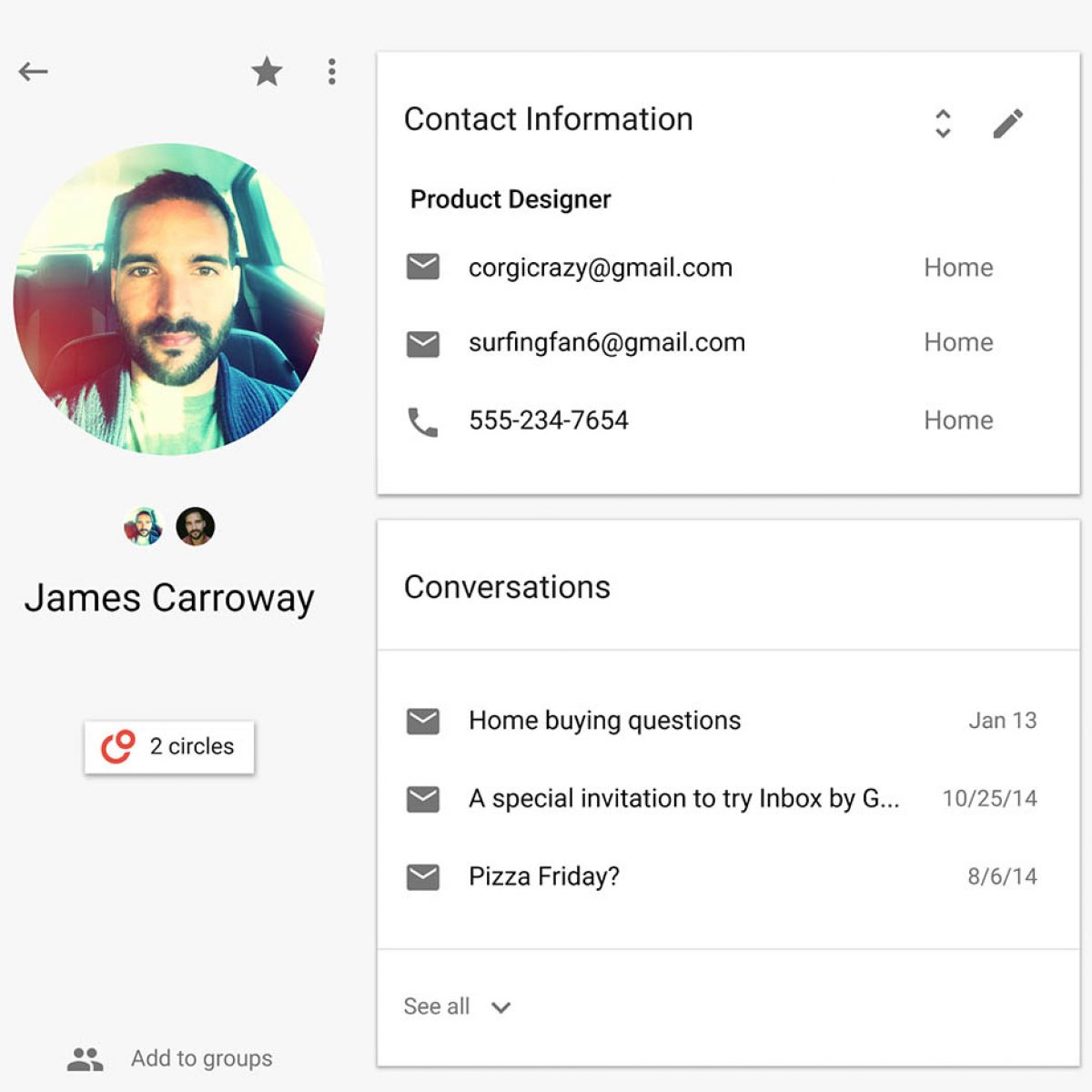Viewport: 1092px width, 1092px height.
Task: Select the first small avatar thumbnail
Action: 143,526
